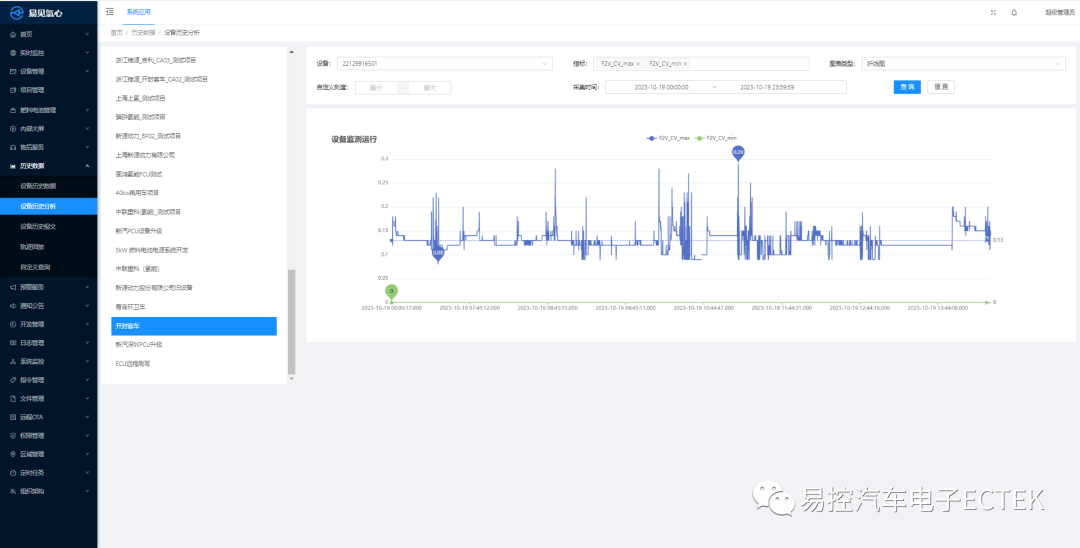The width and height of the screenshot is (1080, 548).
Task: Remove the F2V_CV_max tag
Action: 638,64
